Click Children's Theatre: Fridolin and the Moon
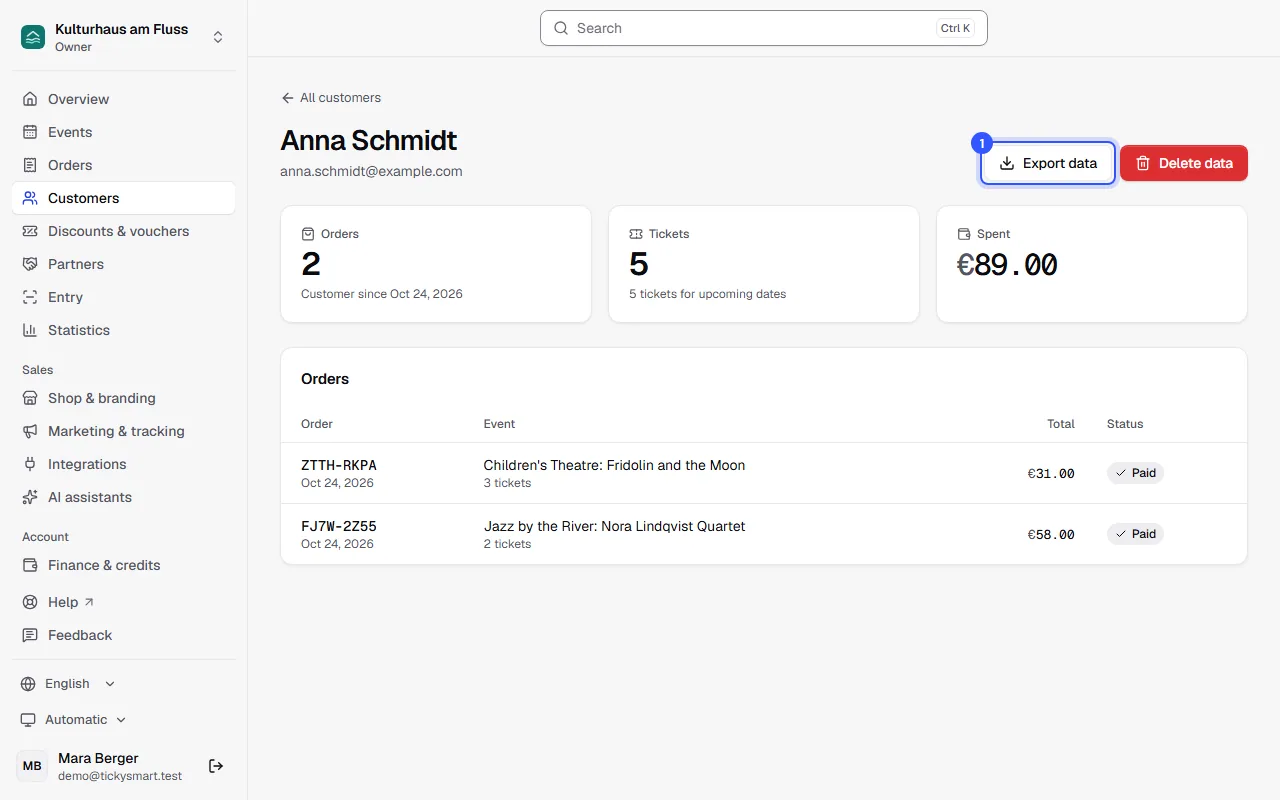The width and height of the screenshot is (1280, 800). (614, 465)
